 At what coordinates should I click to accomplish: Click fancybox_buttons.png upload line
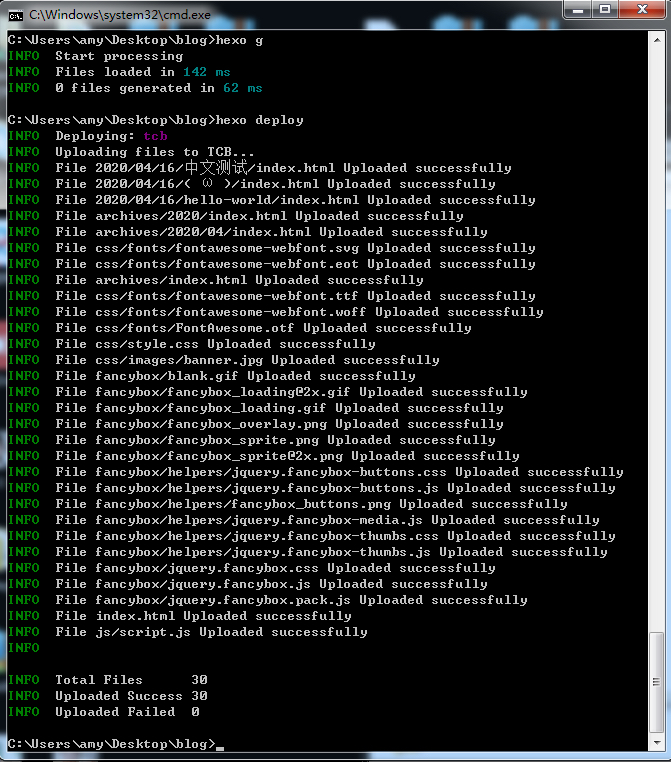pos(287,505)
